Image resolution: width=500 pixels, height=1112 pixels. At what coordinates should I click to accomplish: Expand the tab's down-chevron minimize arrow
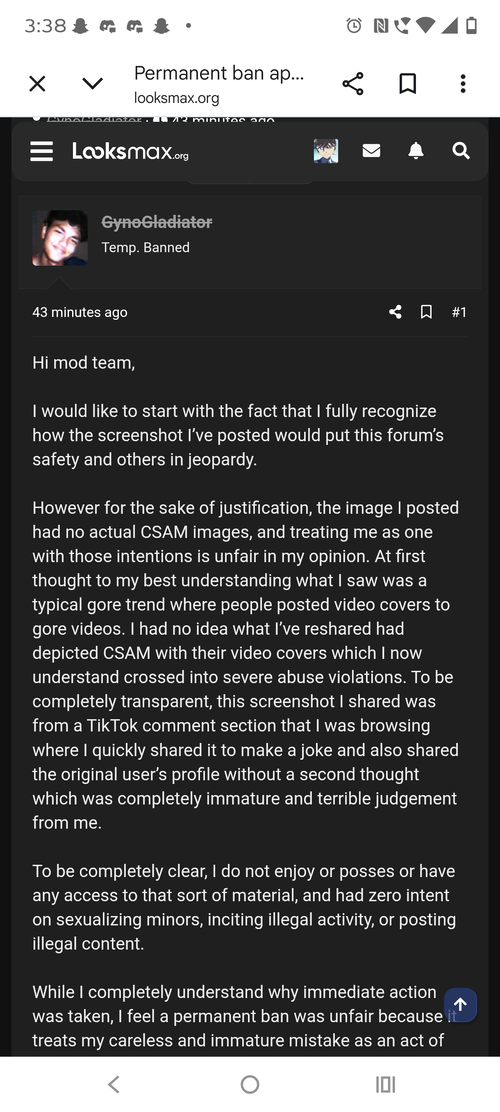(x=93, y=84)
